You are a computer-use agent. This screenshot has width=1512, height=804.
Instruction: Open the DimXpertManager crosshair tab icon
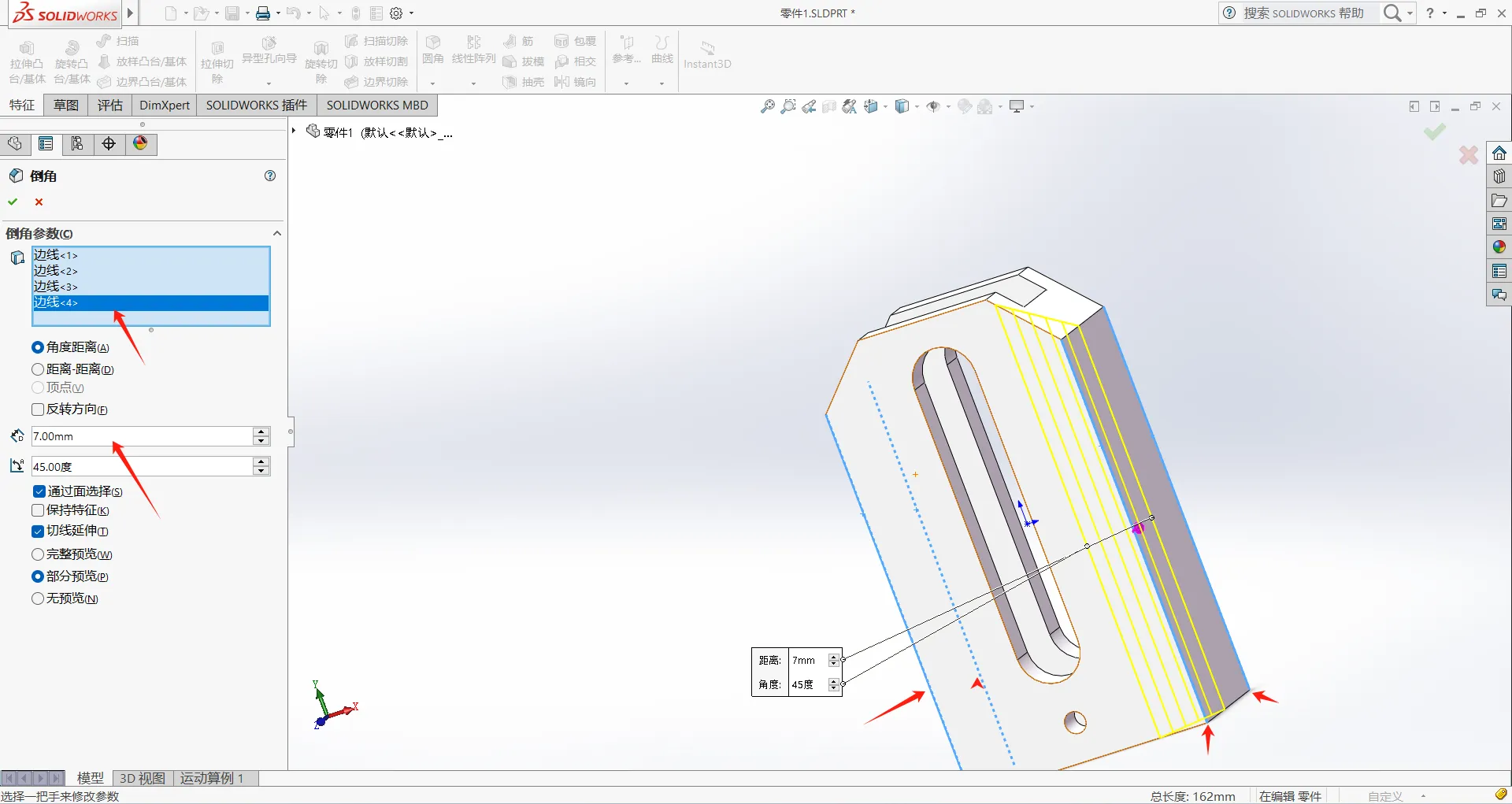click(109, 143)
